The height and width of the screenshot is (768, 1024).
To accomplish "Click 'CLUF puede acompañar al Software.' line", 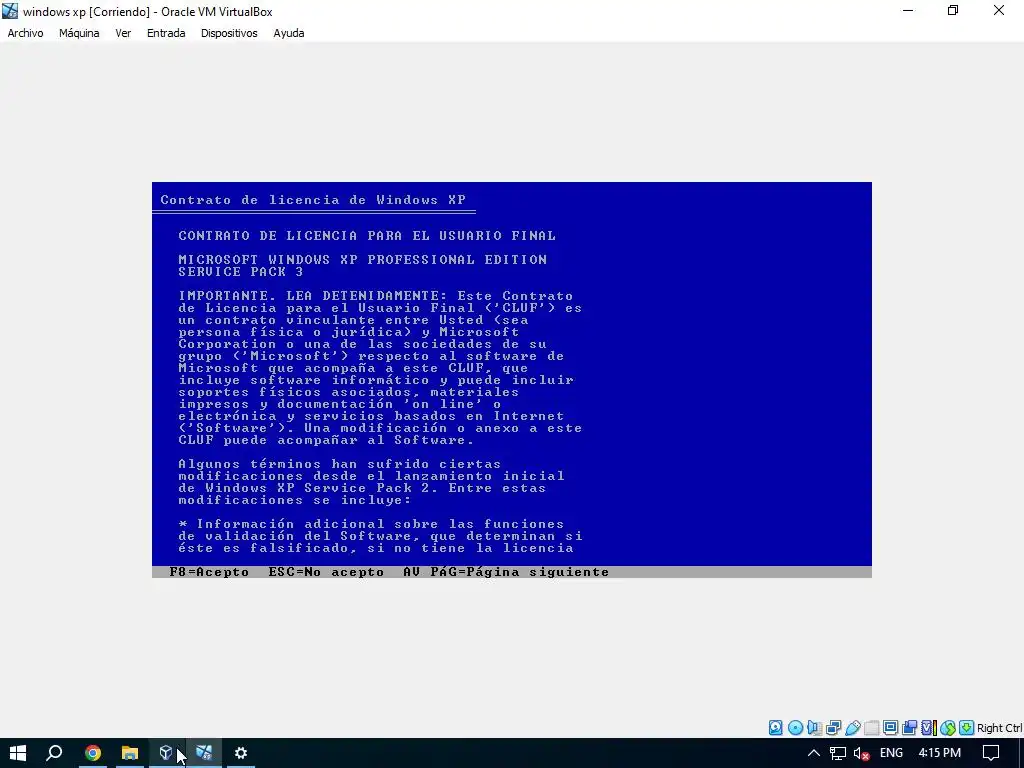I will pos(326,440).
